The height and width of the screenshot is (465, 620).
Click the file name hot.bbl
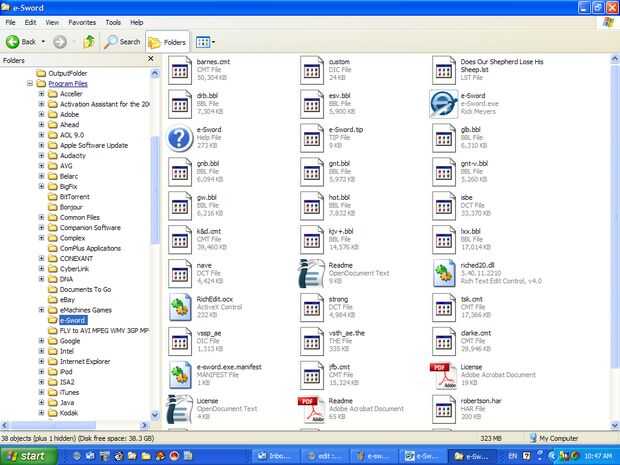tap(339, 197)
